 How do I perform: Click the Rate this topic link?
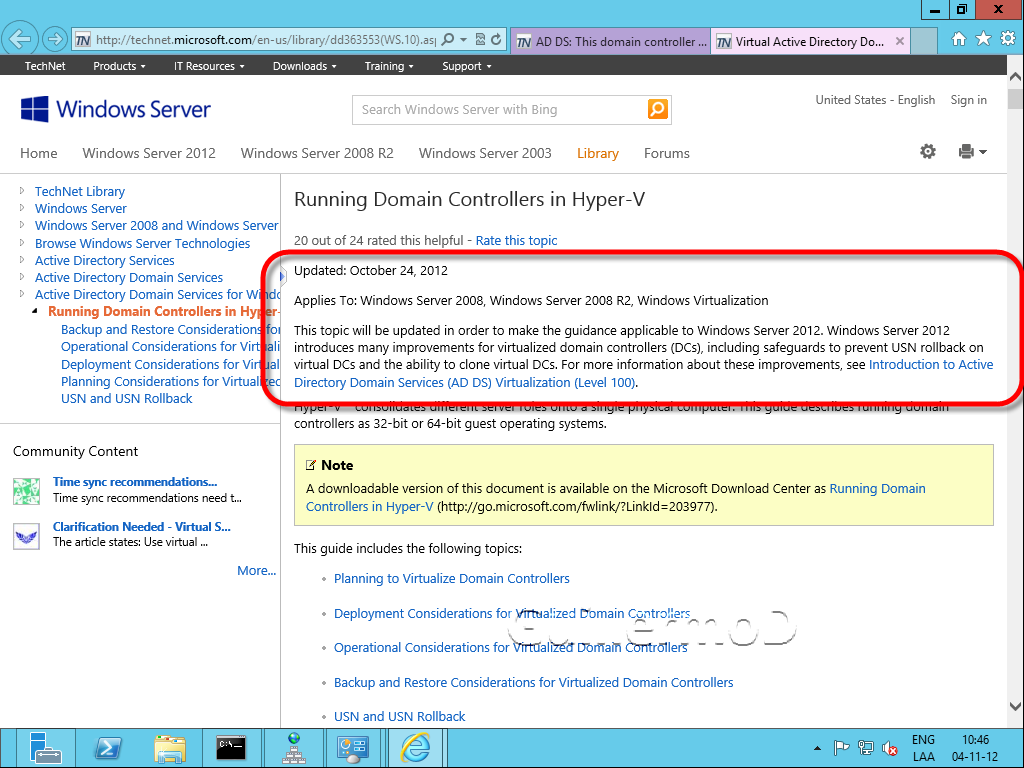516,240
